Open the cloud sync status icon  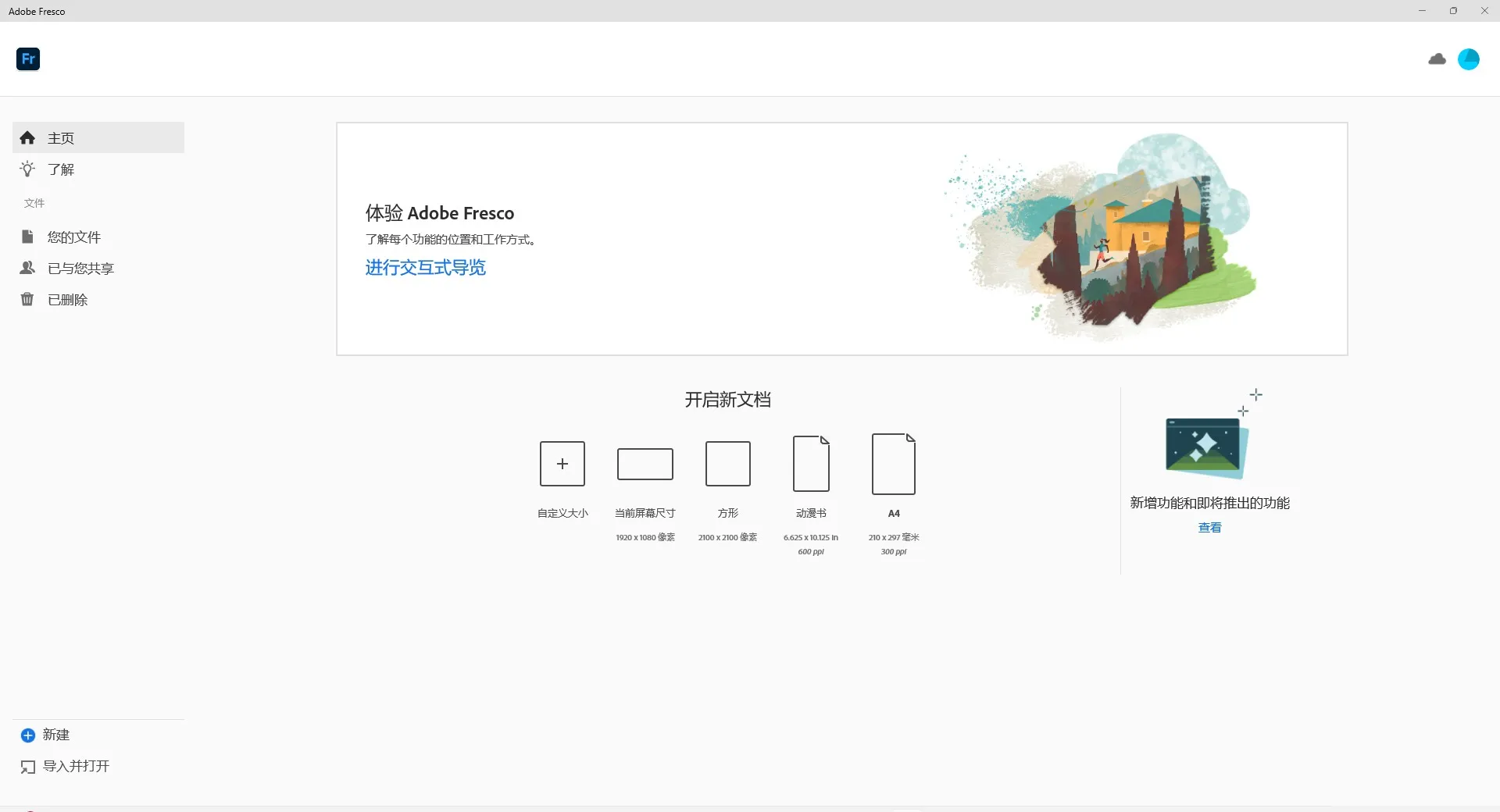click(1437, 59)
